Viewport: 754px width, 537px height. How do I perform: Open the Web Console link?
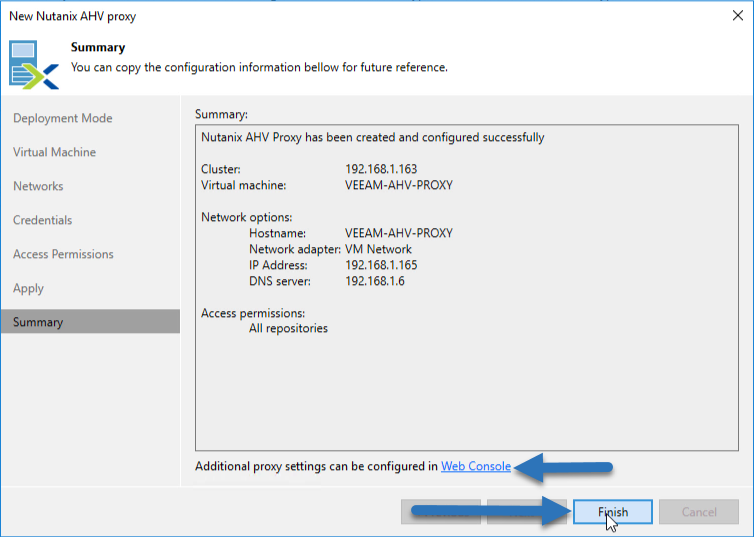476,466
